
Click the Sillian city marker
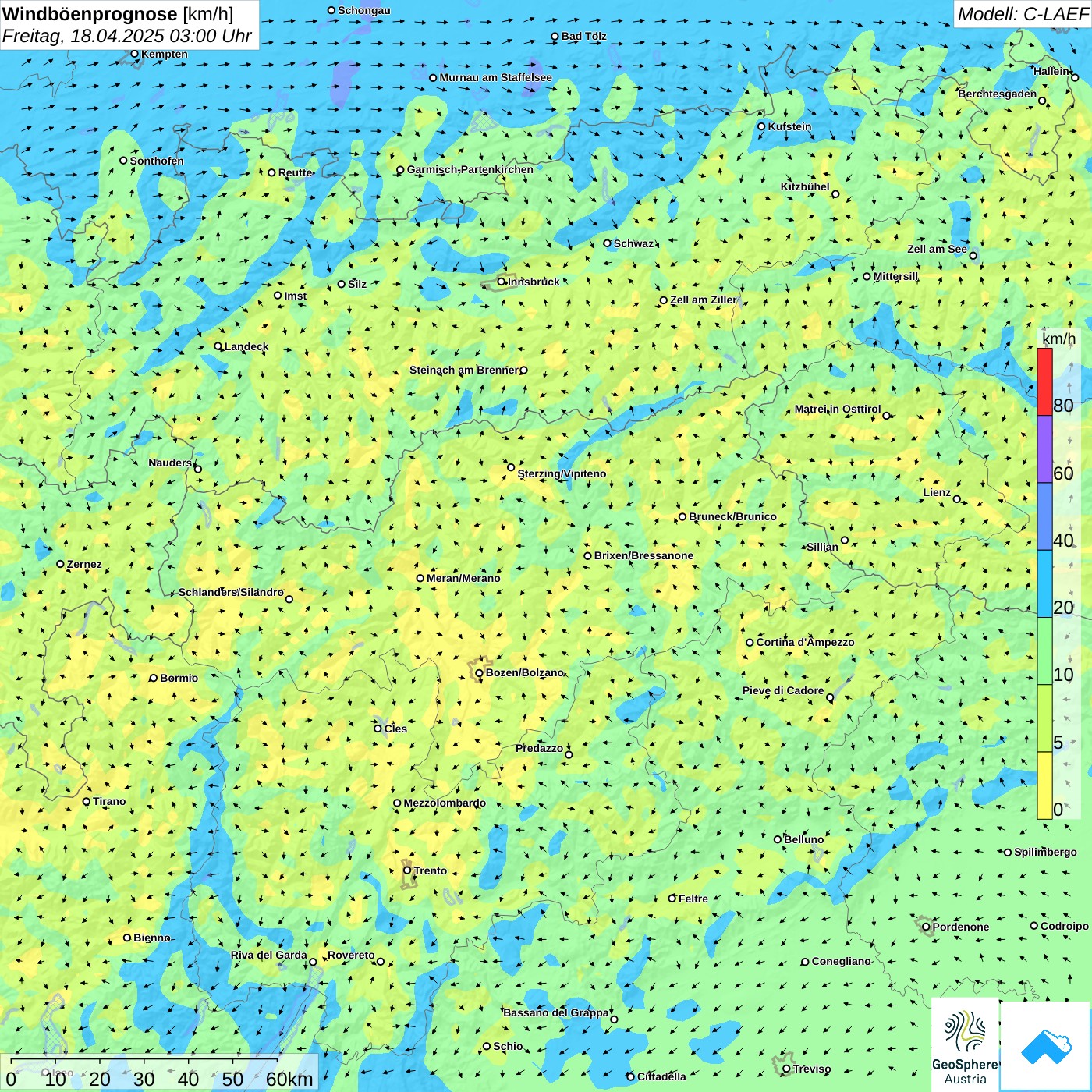click(845, 540)
